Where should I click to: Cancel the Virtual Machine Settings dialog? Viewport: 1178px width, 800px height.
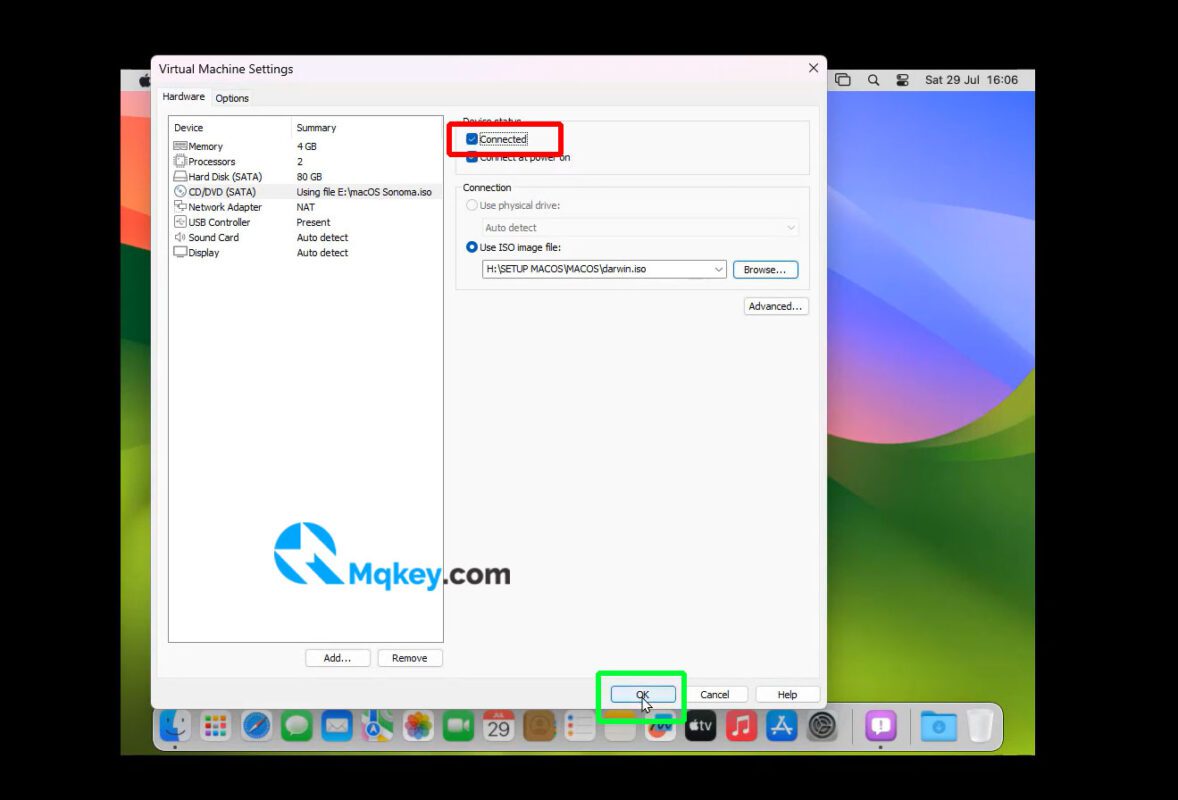click(714, 695)
